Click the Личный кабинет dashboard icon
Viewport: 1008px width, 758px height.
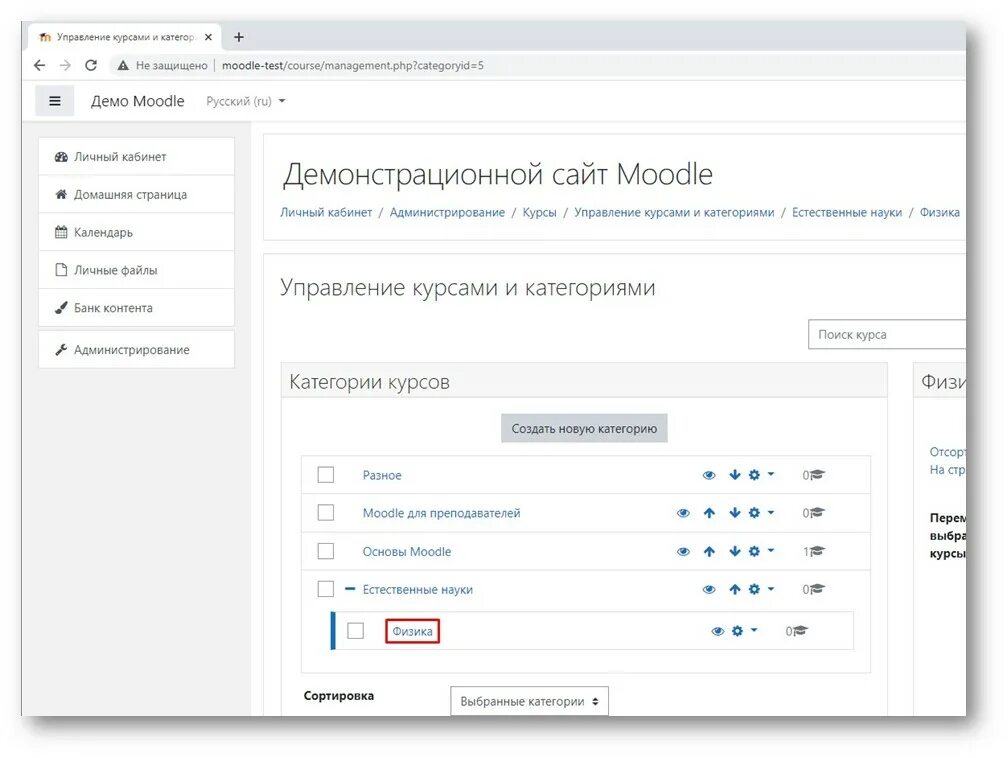(61, 157)
